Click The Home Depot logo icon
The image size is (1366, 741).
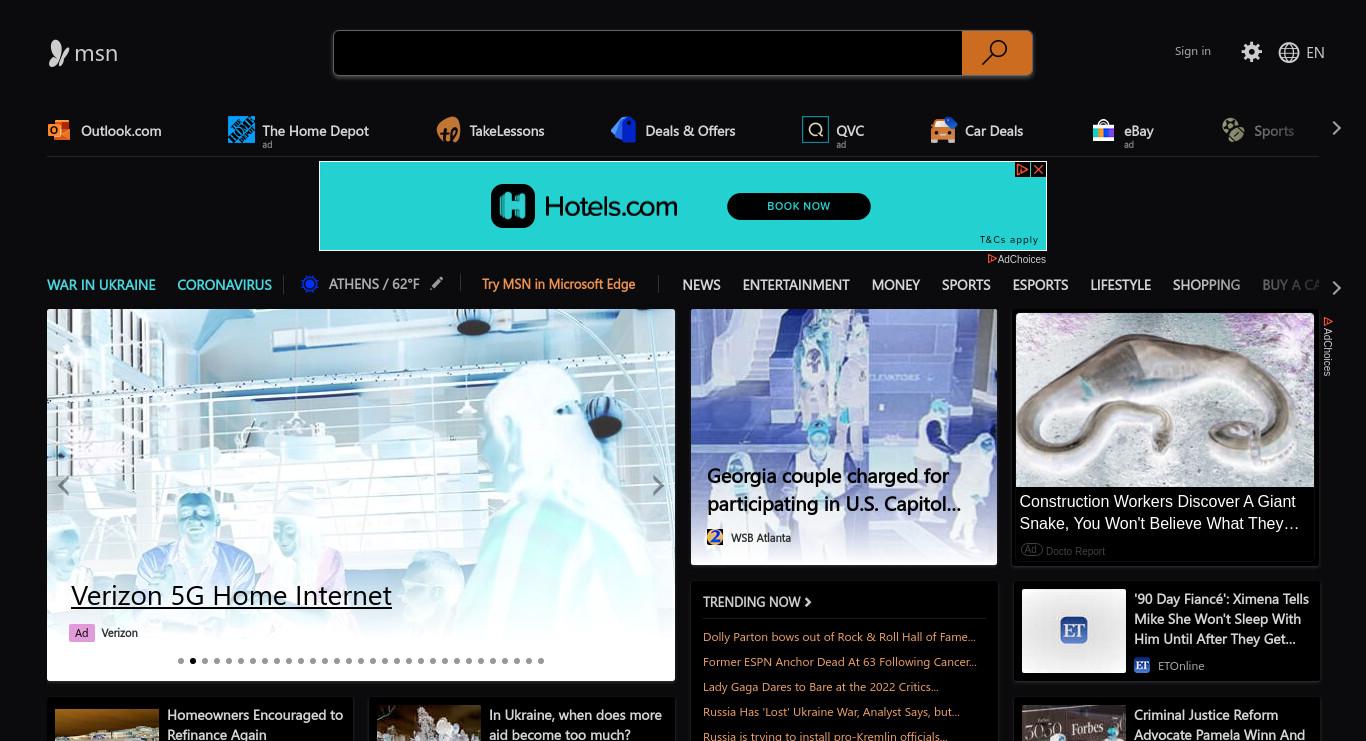click(x=241, y=130)
